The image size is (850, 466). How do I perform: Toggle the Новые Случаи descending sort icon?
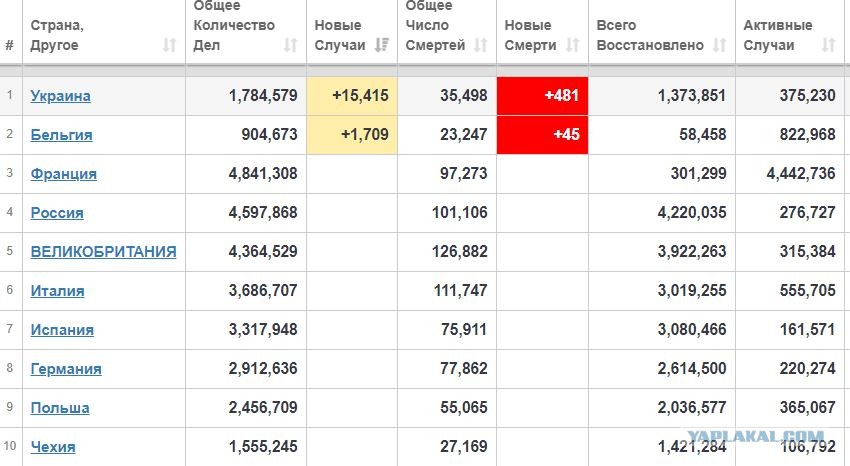point(382,45)
